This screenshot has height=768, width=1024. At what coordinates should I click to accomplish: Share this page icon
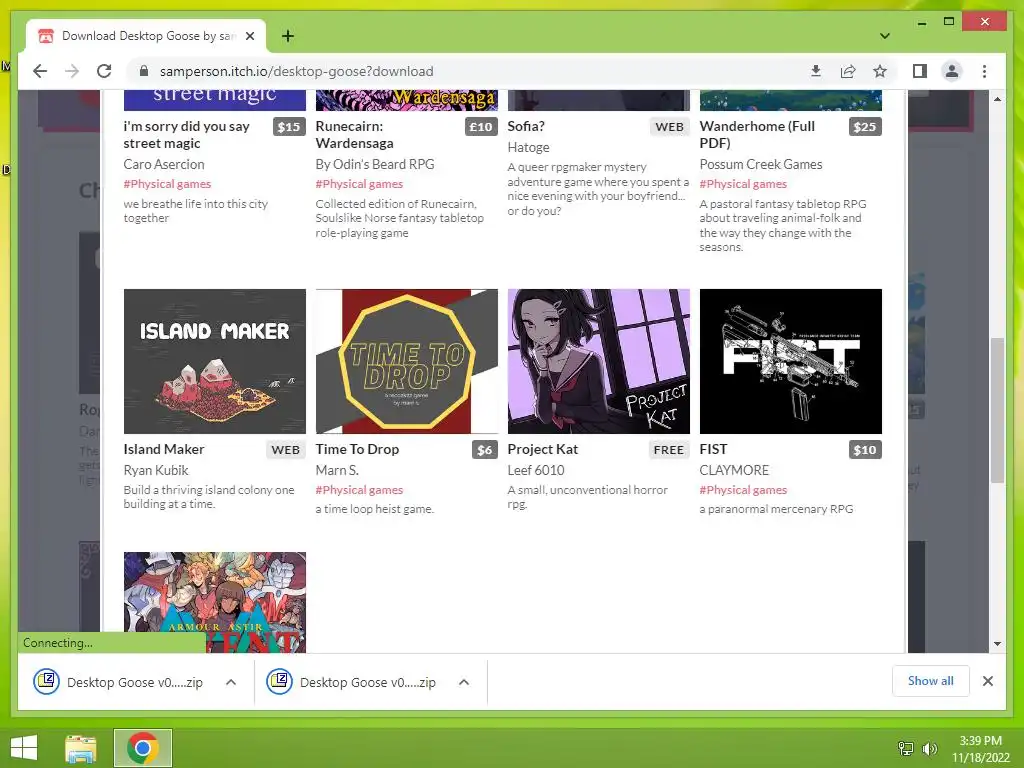coord(848,71)
